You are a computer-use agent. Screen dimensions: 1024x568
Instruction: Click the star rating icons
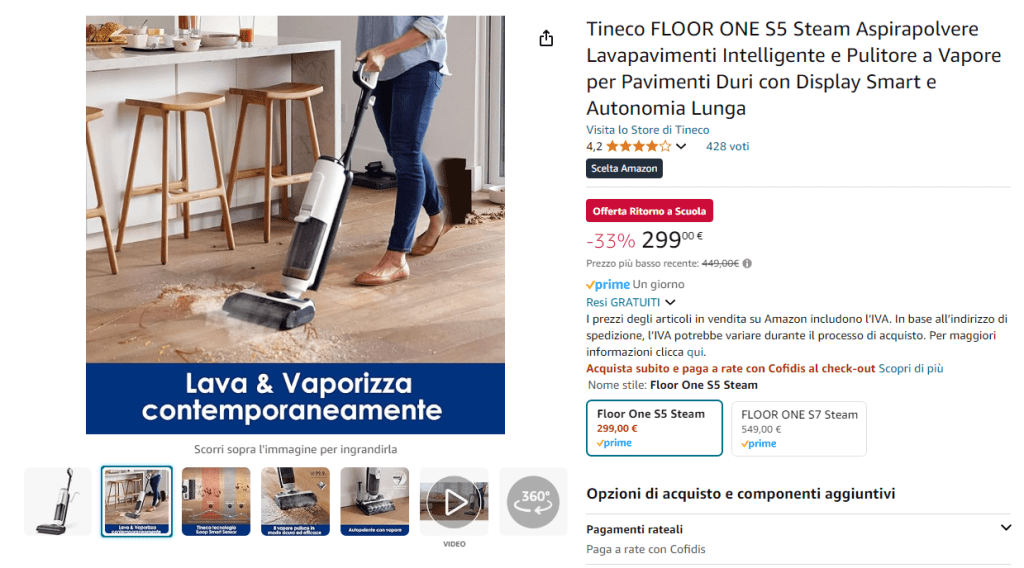[638, 146]
